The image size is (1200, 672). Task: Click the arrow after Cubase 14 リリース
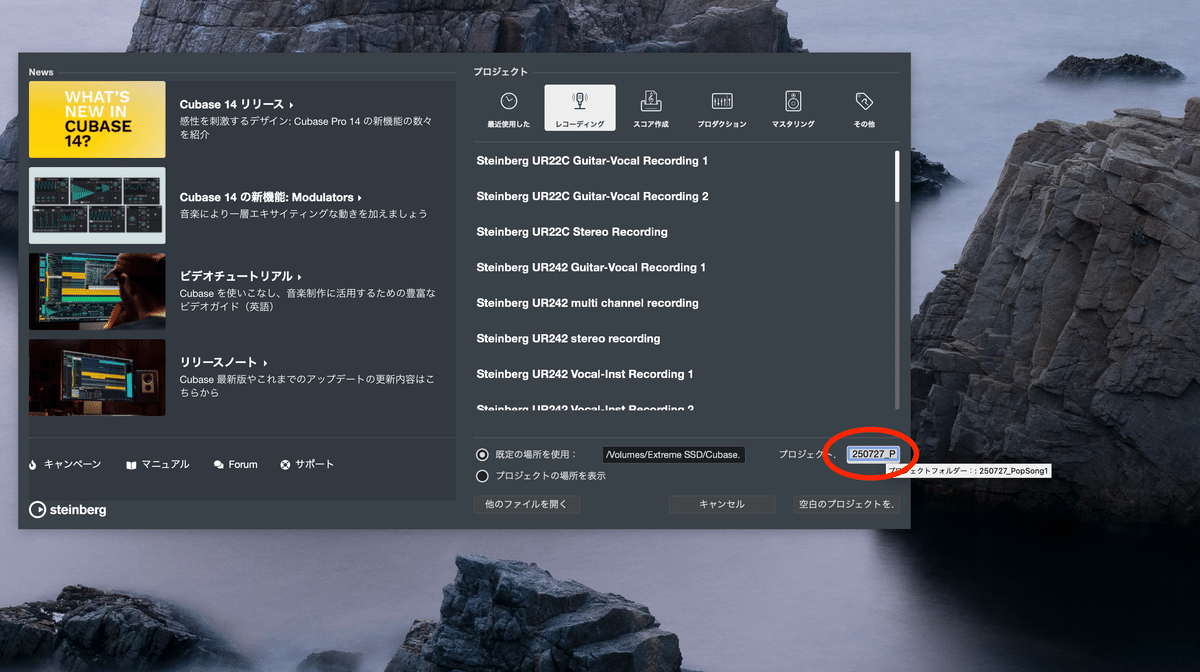(x=291, y=105)
